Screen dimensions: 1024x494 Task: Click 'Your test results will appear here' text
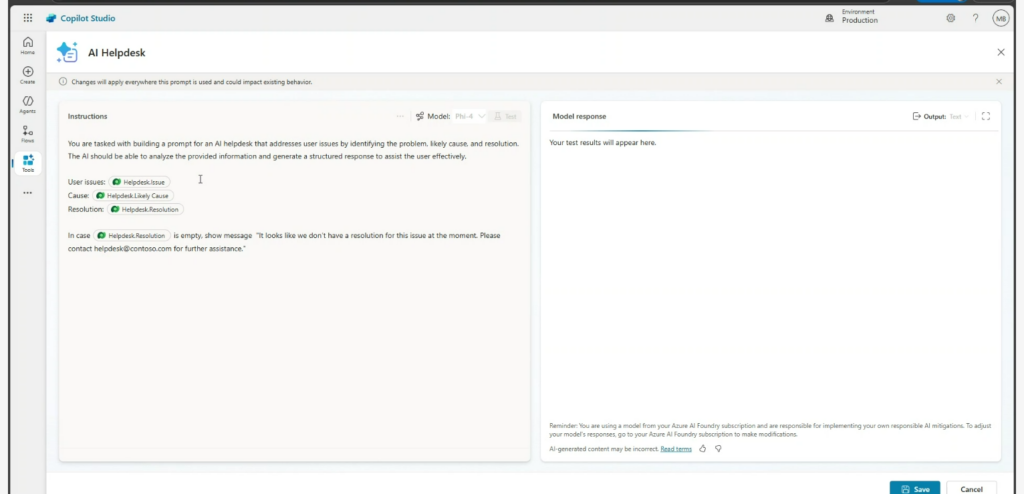tap(603, 142)
